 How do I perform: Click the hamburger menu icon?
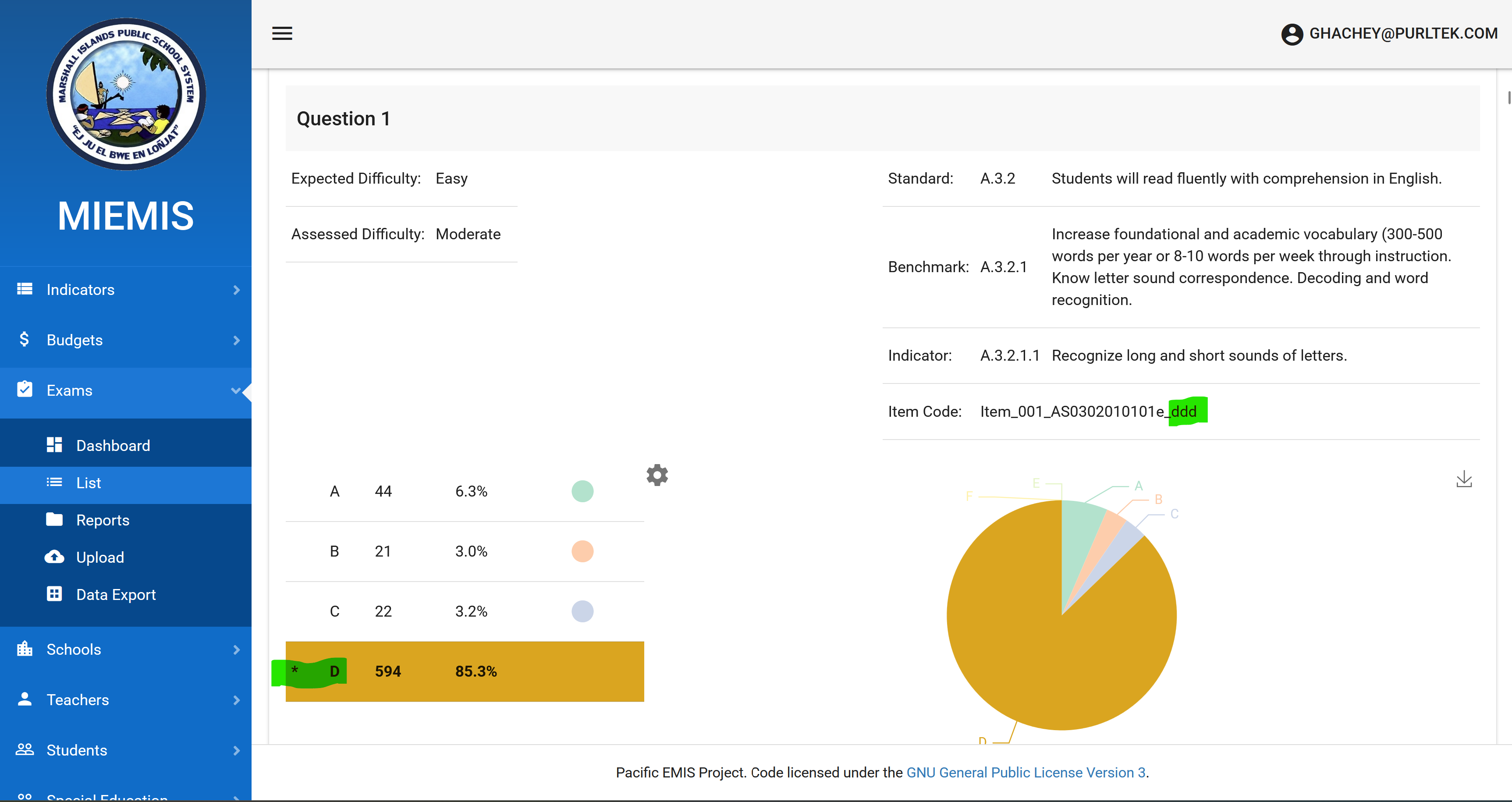282,33
